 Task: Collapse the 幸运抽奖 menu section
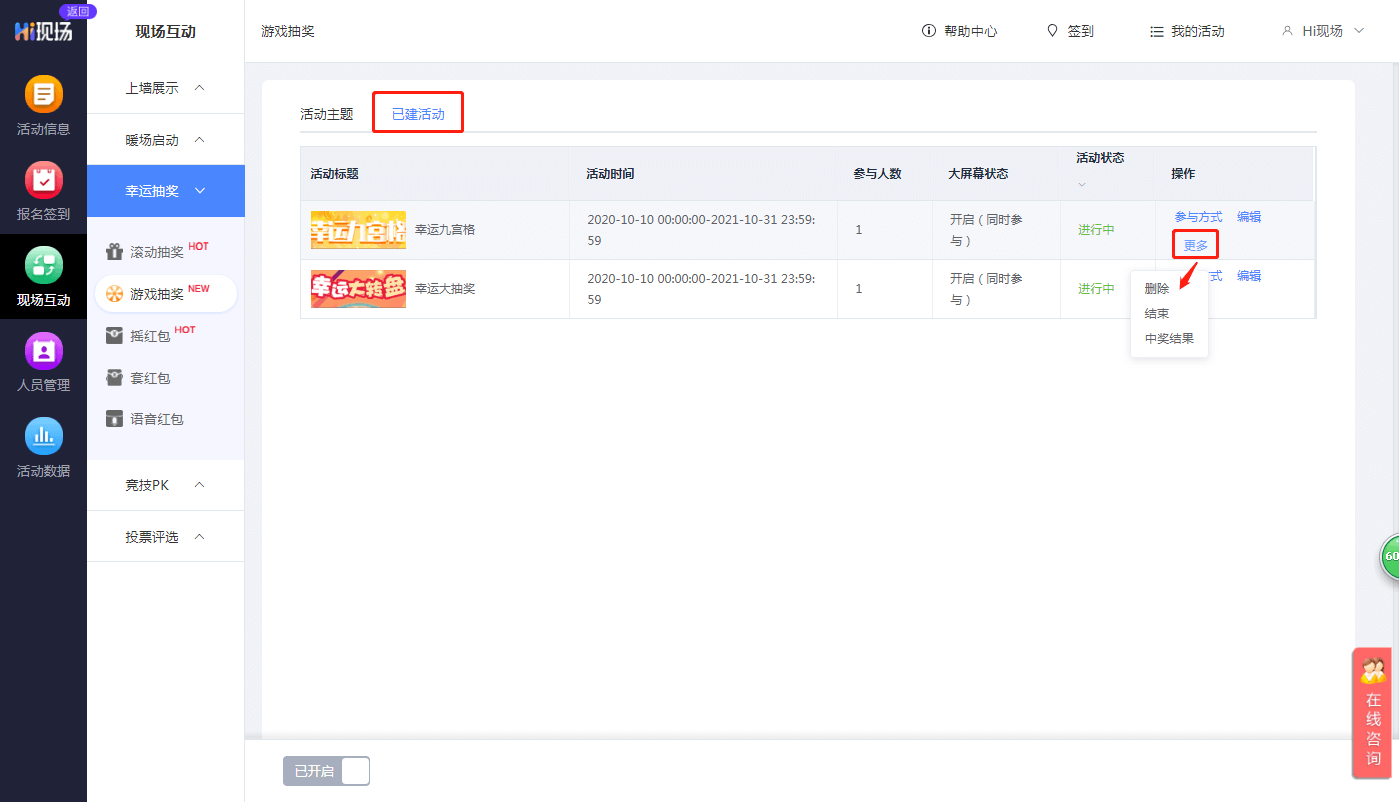coord(165,191)
